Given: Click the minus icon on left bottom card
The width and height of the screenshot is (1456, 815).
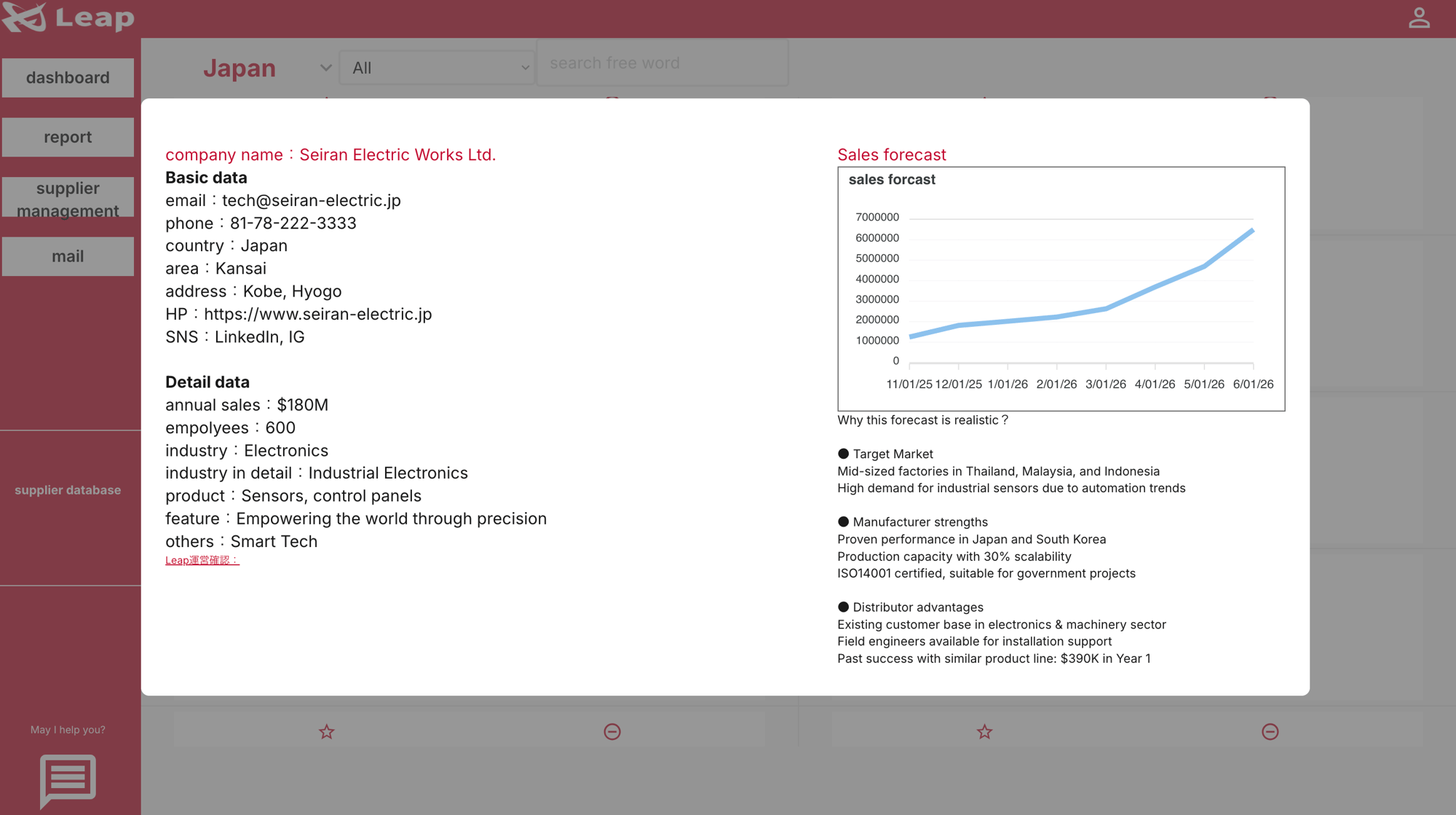Looking at the screenshot, I should coord(612,731).
